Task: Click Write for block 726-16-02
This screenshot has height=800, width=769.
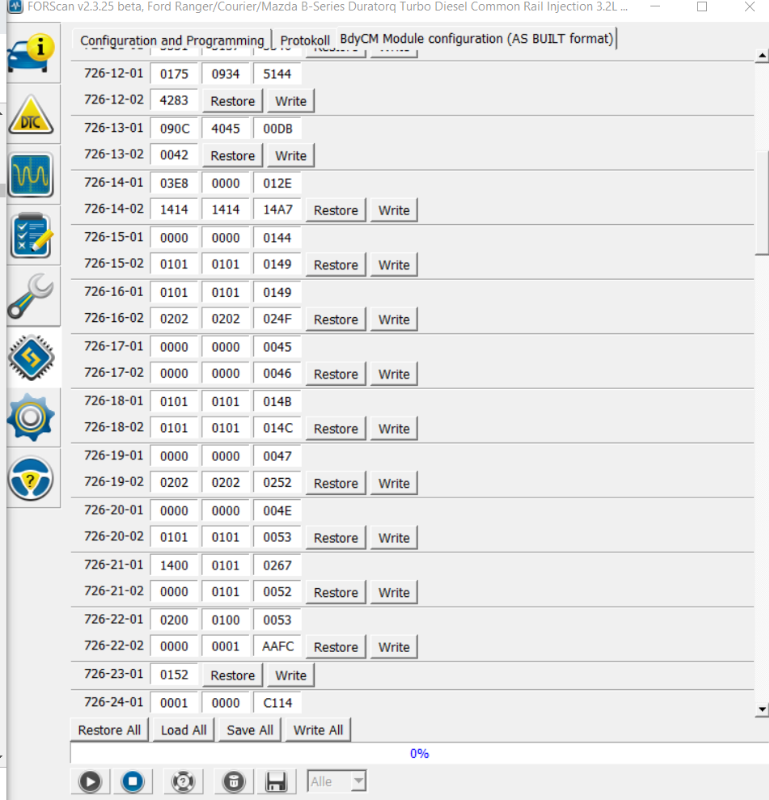Action: (394, 319)
